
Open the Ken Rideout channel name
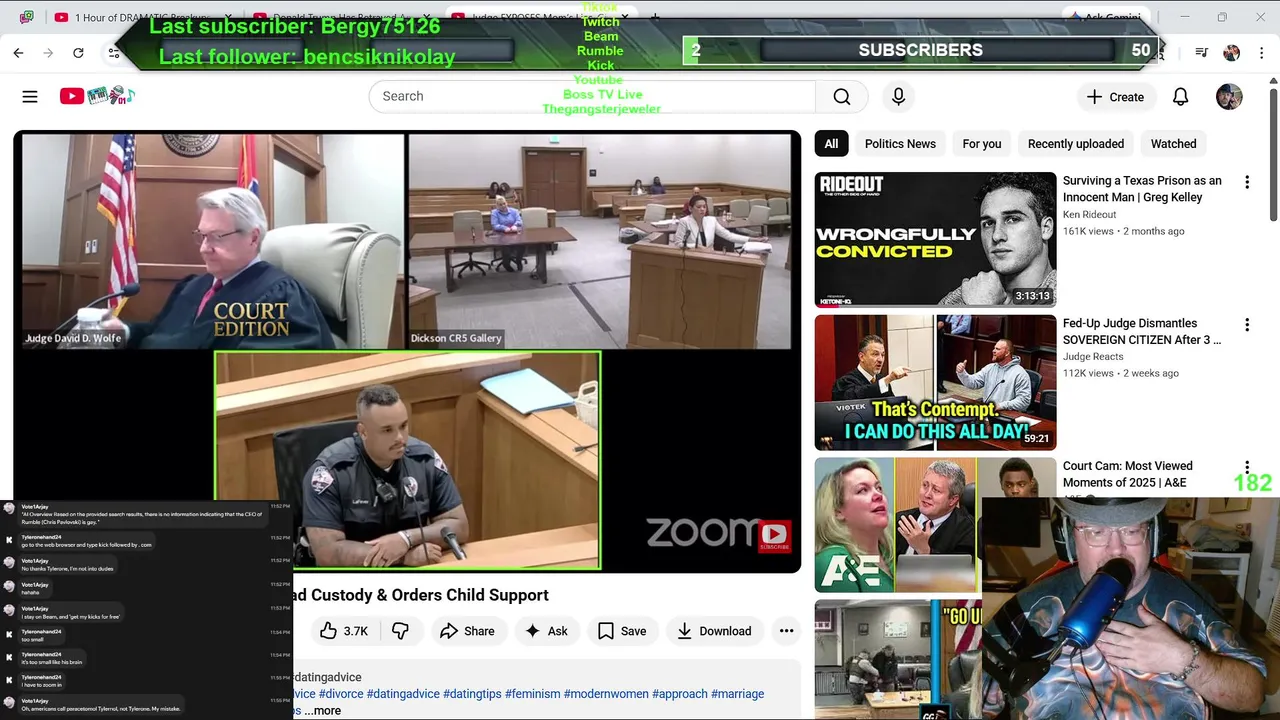[1089, 215]
